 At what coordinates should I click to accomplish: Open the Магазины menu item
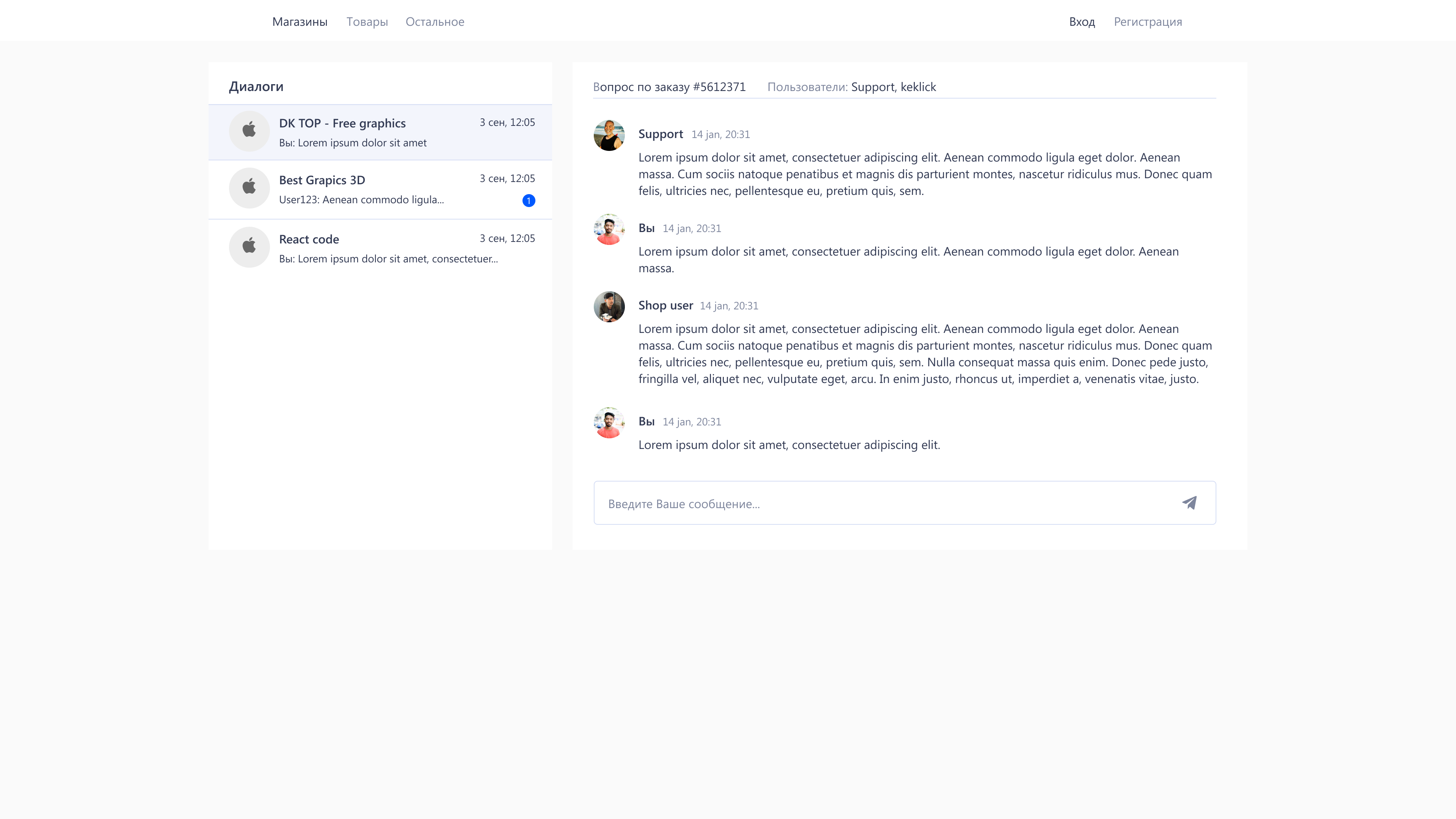pos(300,22)
